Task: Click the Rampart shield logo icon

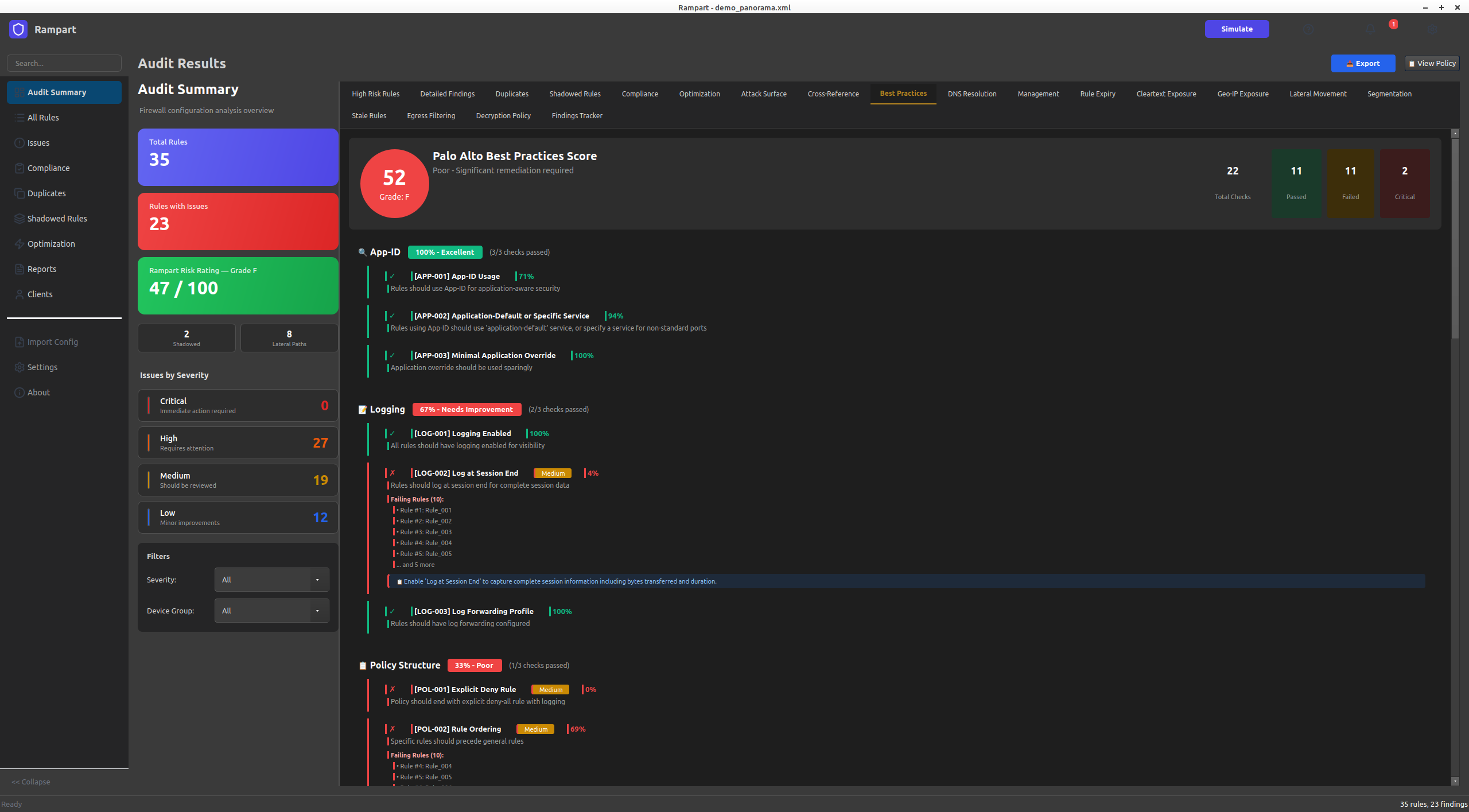Action: [x=18, y=29]
